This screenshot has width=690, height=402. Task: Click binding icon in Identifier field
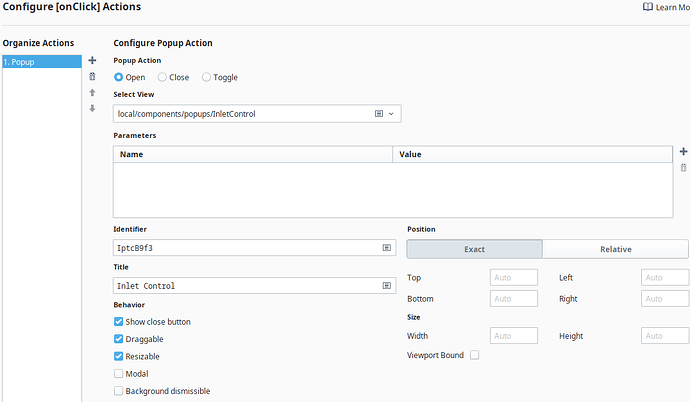pos(386,247)
